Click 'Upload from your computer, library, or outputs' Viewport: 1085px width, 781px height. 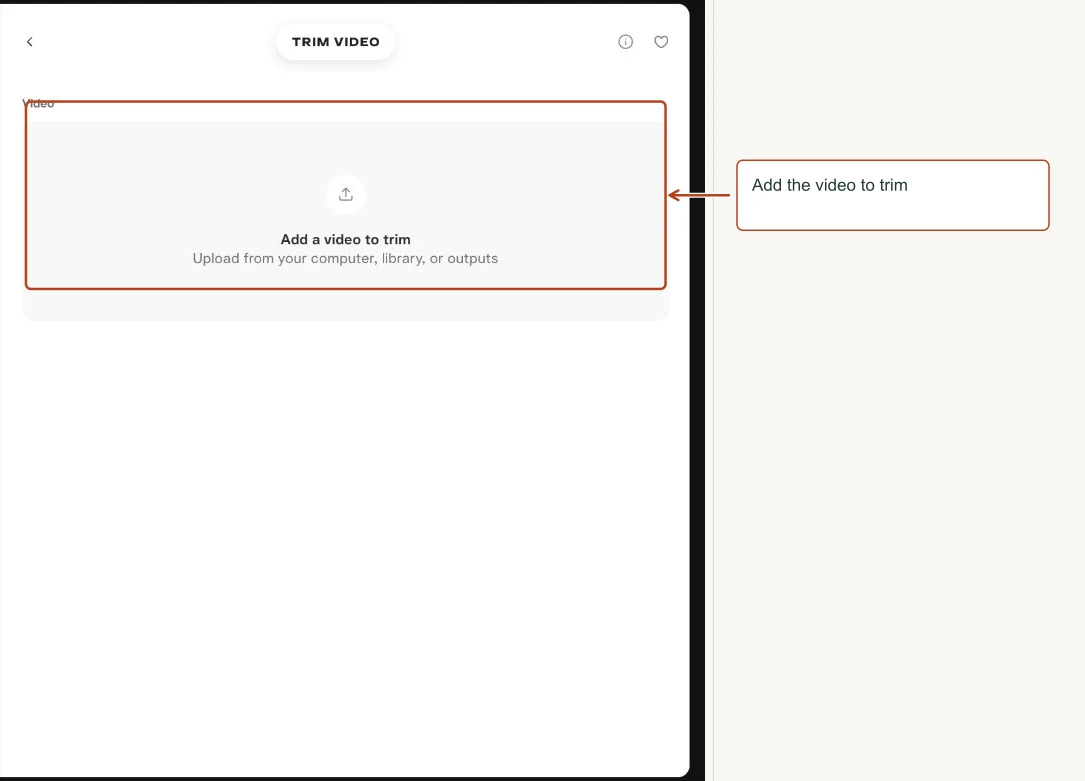coord(345,258)
